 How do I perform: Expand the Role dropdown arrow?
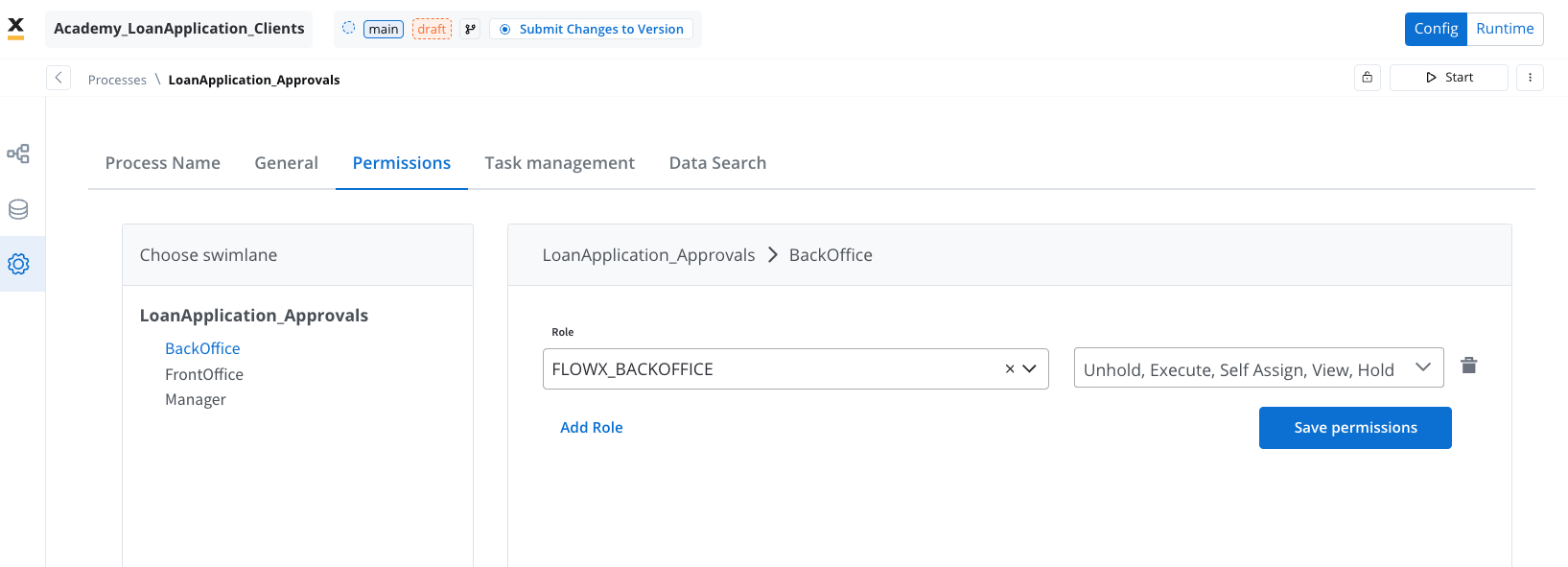pyautogui.click(x=1030, y=368)
